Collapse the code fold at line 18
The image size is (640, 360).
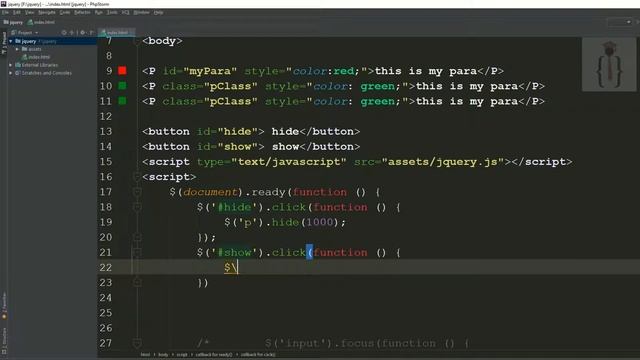point(137,207)
